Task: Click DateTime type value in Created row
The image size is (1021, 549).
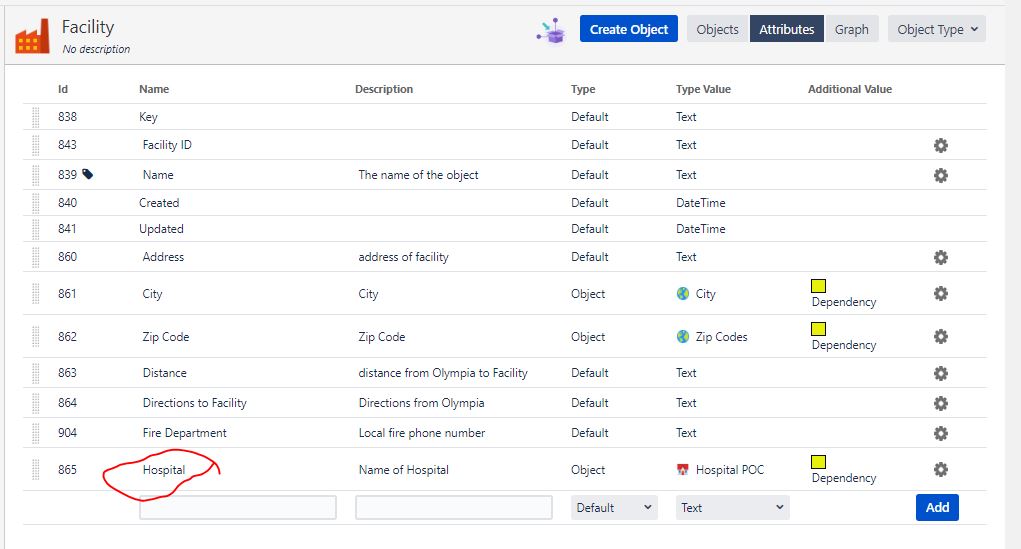Action: (701, 203)
